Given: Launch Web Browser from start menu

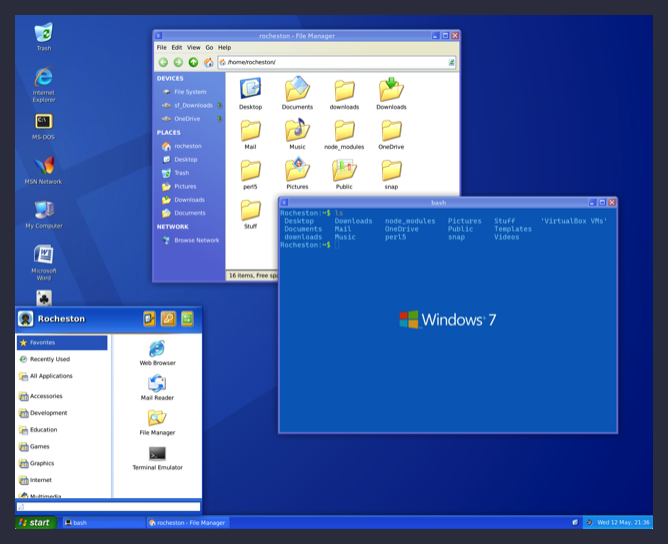Looking at the screenshot, I should [157, 353].
